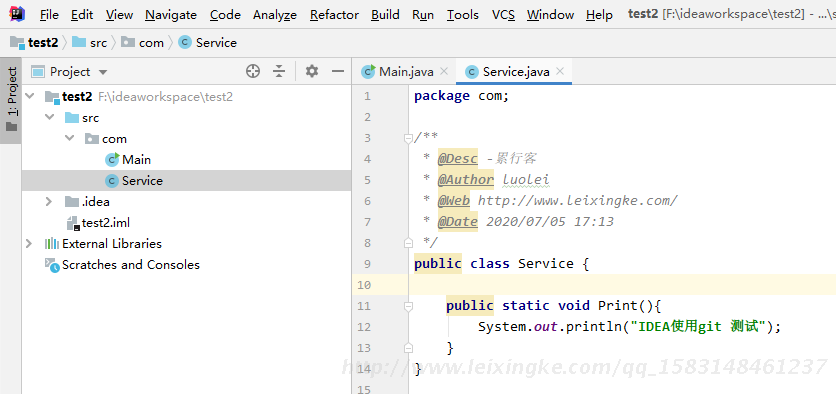Close the Service.java tab

(x=560, y=71)
